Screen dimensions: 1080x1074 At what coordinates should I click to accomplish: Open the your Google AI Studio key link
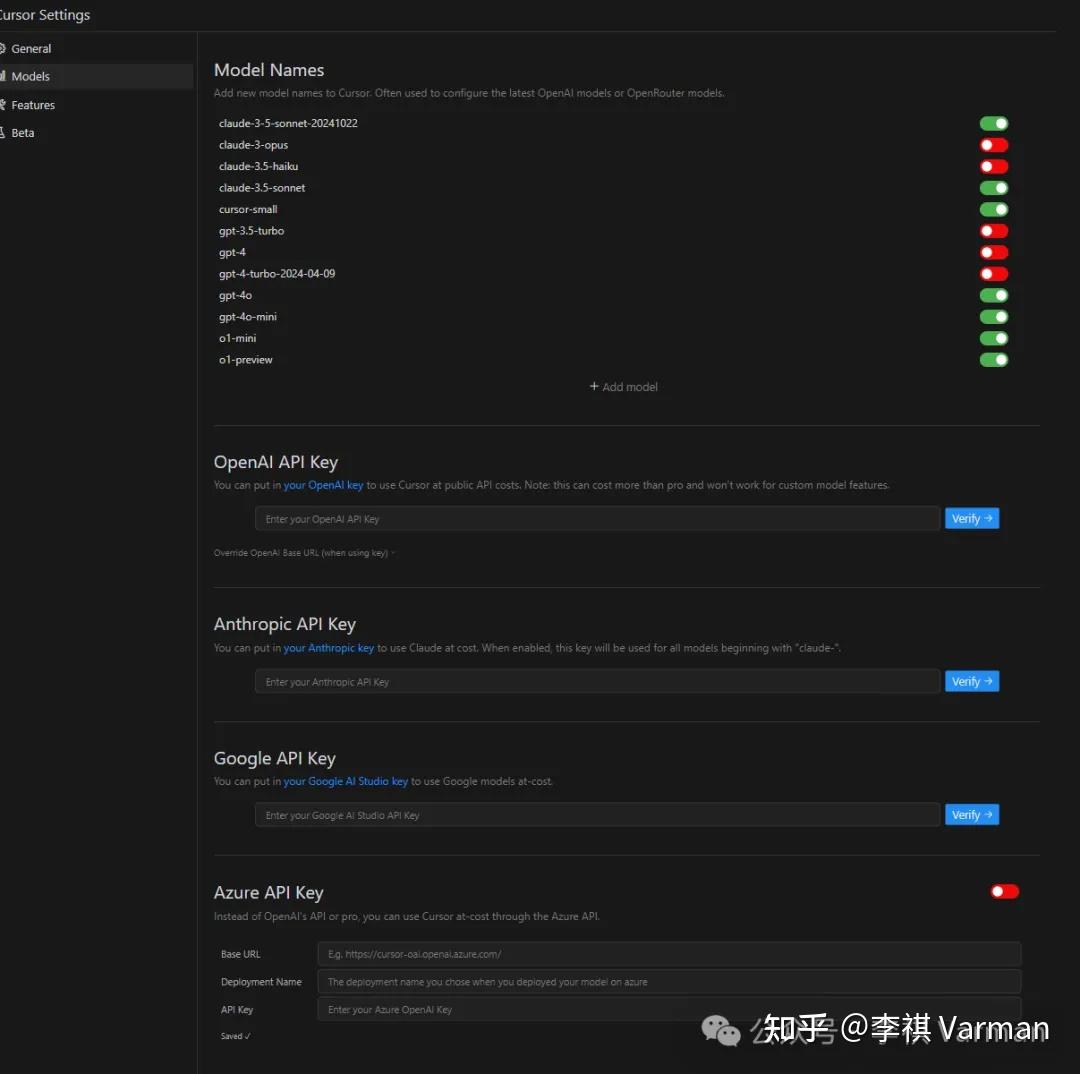[x=345, y=781]
